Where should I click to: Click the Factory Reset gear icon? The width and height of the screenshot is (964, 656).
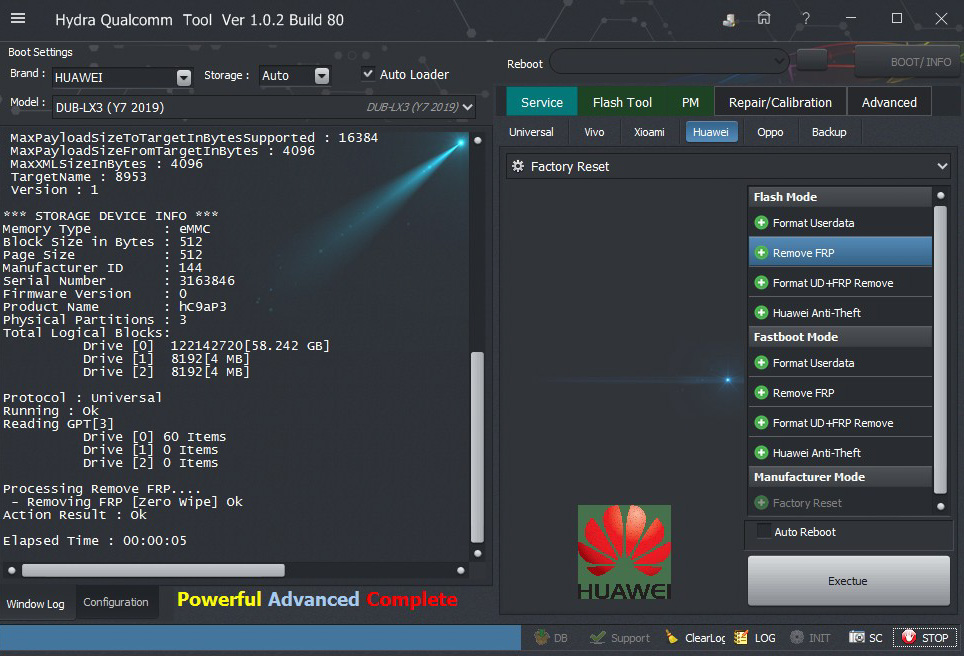518,166
